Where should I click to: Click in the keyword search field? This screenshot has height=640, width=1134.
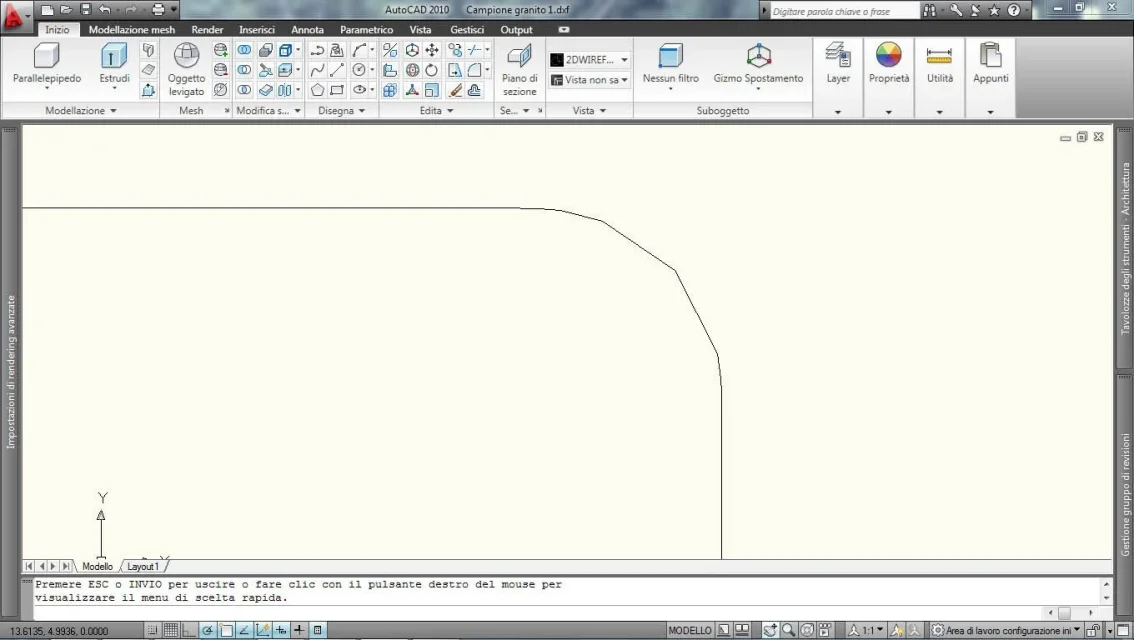pos(844,11)
